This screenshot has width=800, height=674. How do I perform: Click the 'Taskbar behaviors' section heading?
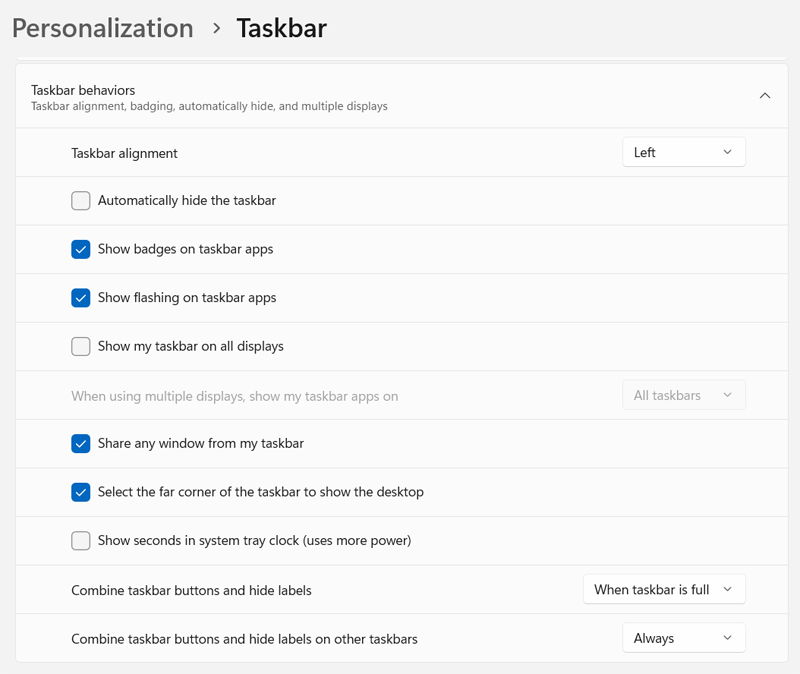(x=83, y=90)
